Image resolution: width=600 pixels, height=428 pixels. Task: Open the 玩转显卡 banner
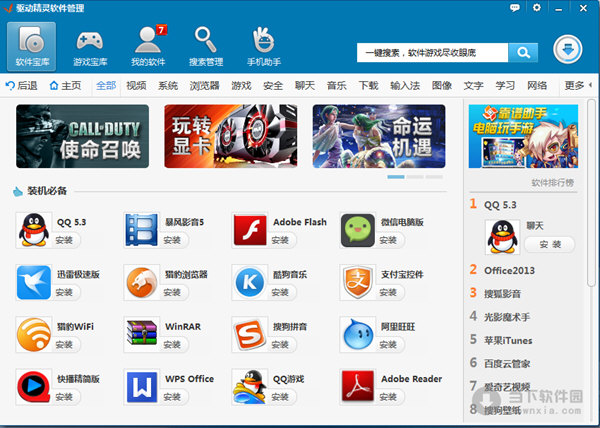coord(231,136)
